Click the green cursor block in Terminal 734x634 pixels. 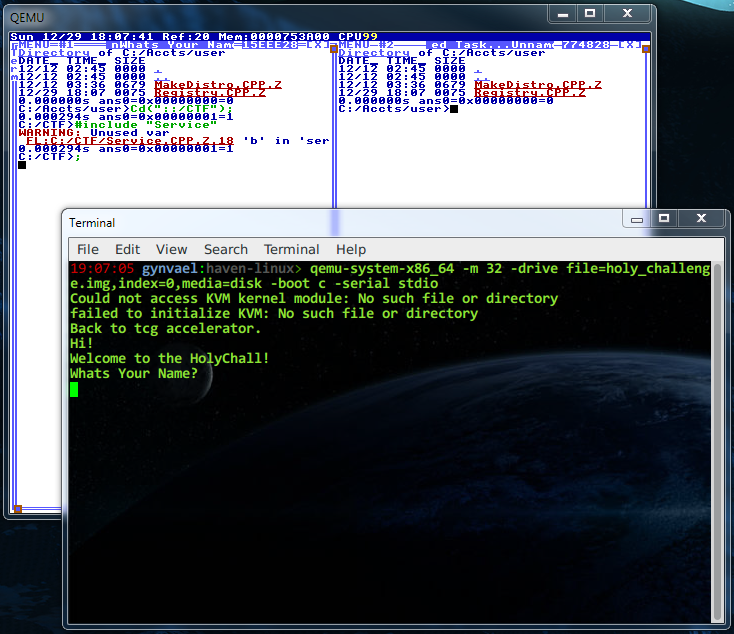tap(74, 390)
